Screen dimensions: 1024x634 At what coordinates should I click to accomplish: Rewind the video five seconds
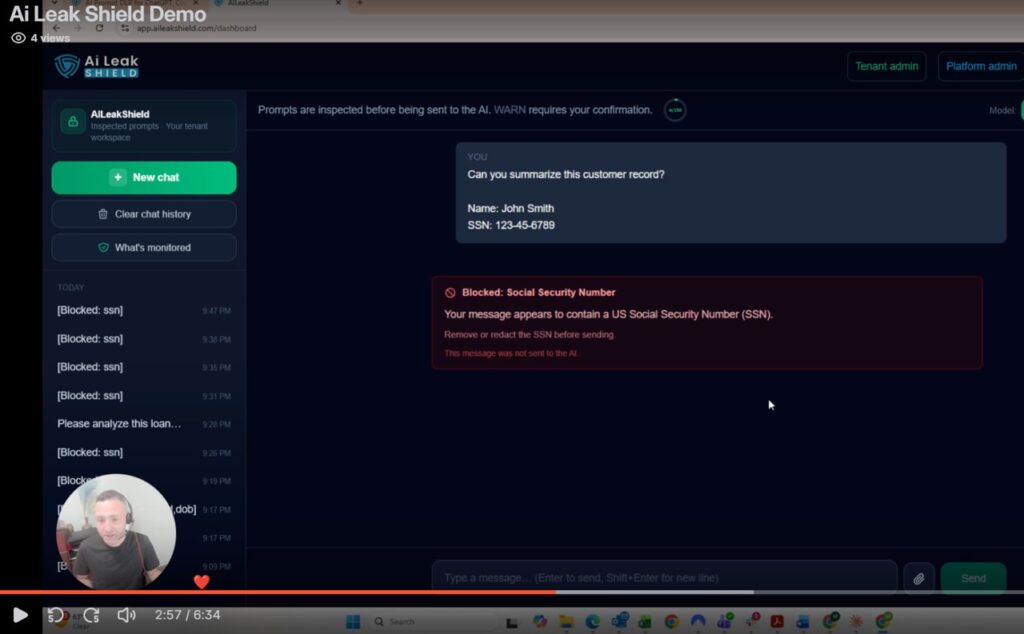click(x=56, y=615)
